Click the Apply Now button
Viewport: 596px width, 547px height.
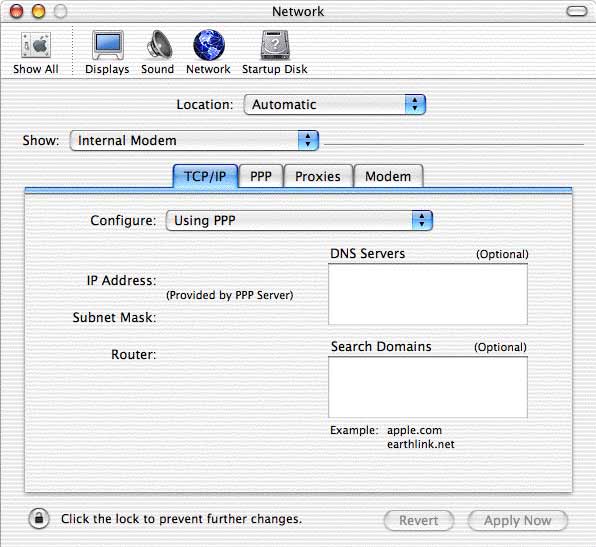517,520
